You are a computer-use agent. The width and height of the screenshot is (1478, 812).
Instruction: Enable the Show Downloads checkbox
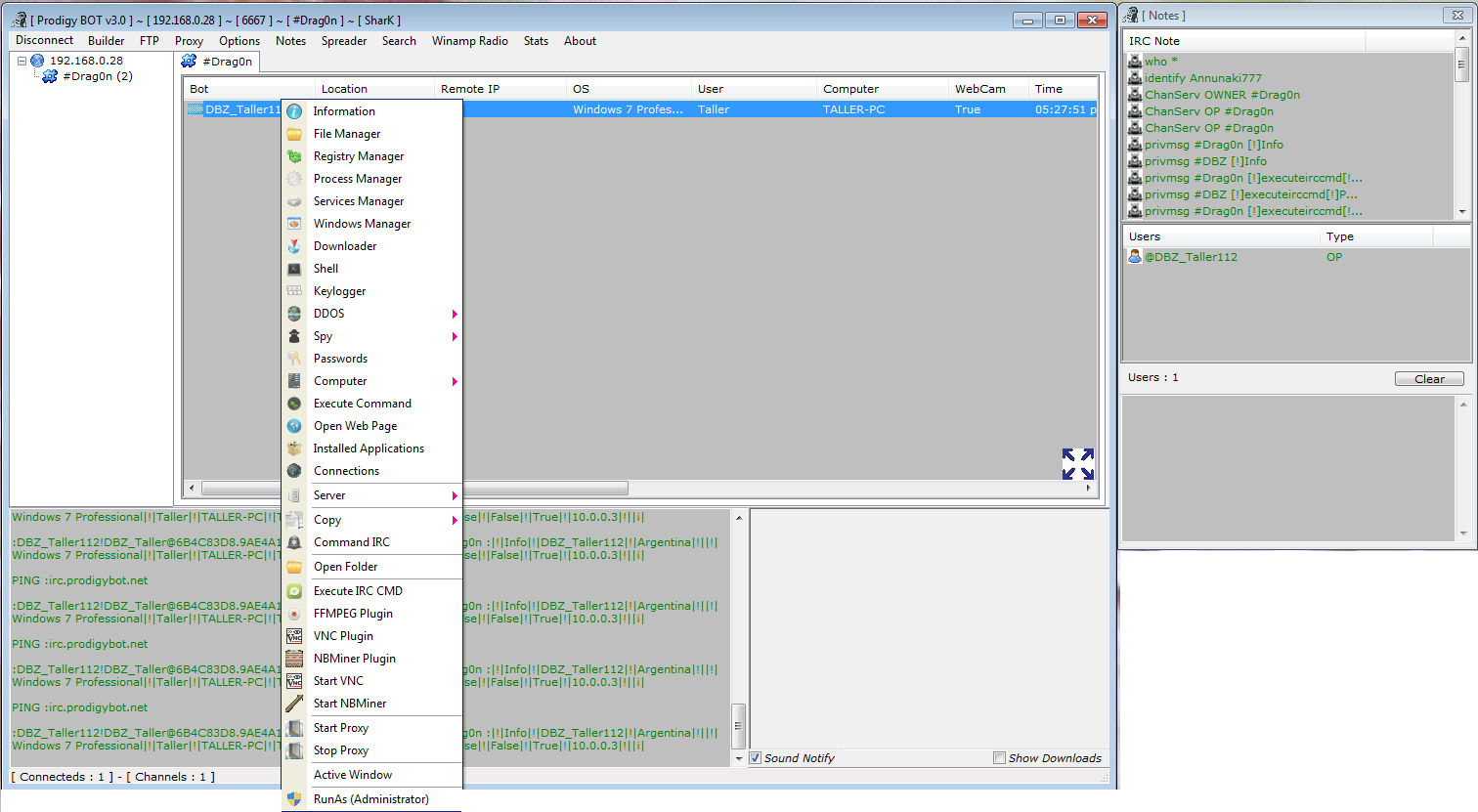pos(999,758)
